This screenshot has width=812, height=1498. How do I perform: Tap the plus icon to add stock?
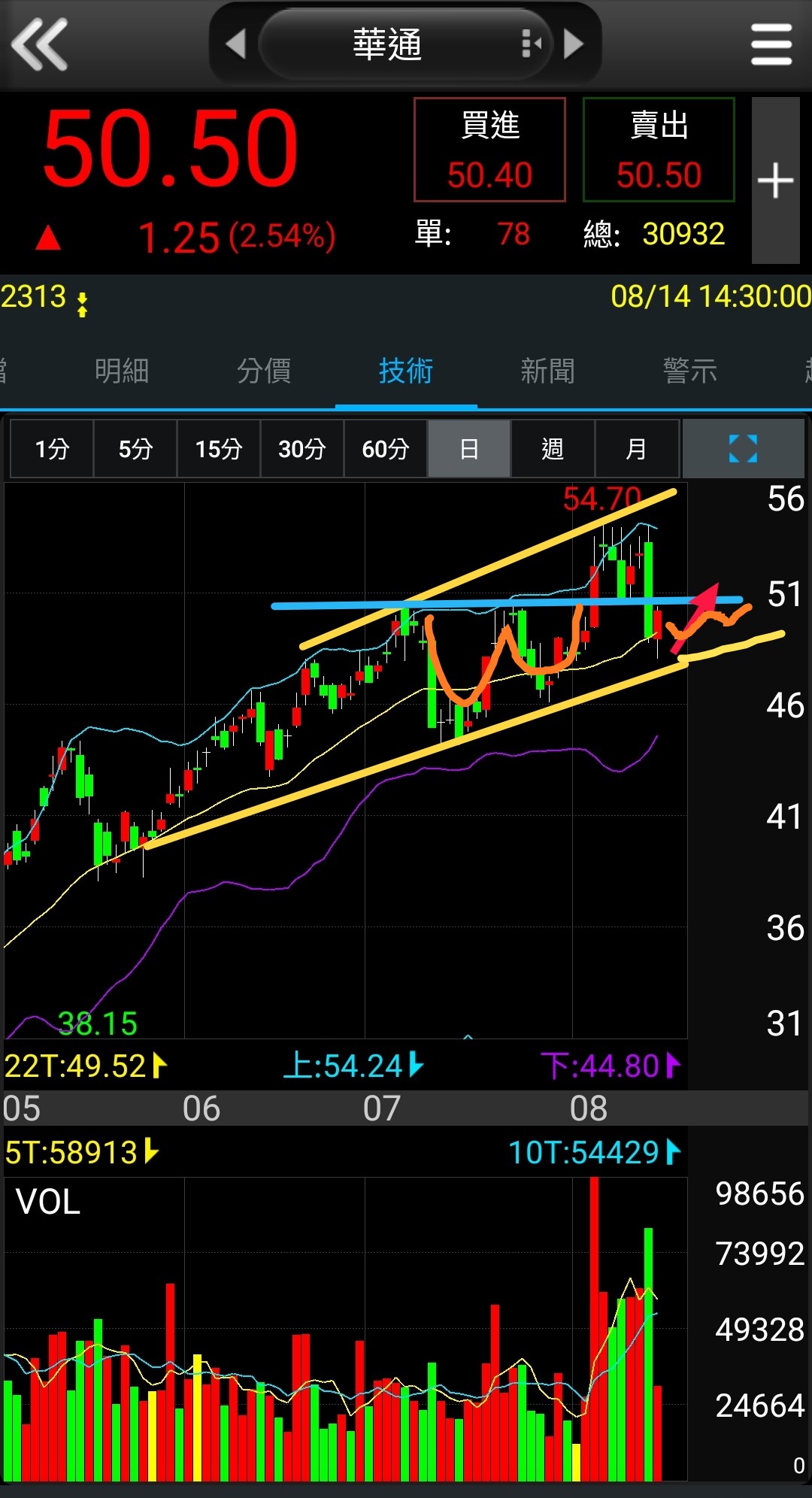[x=775, y=180]
